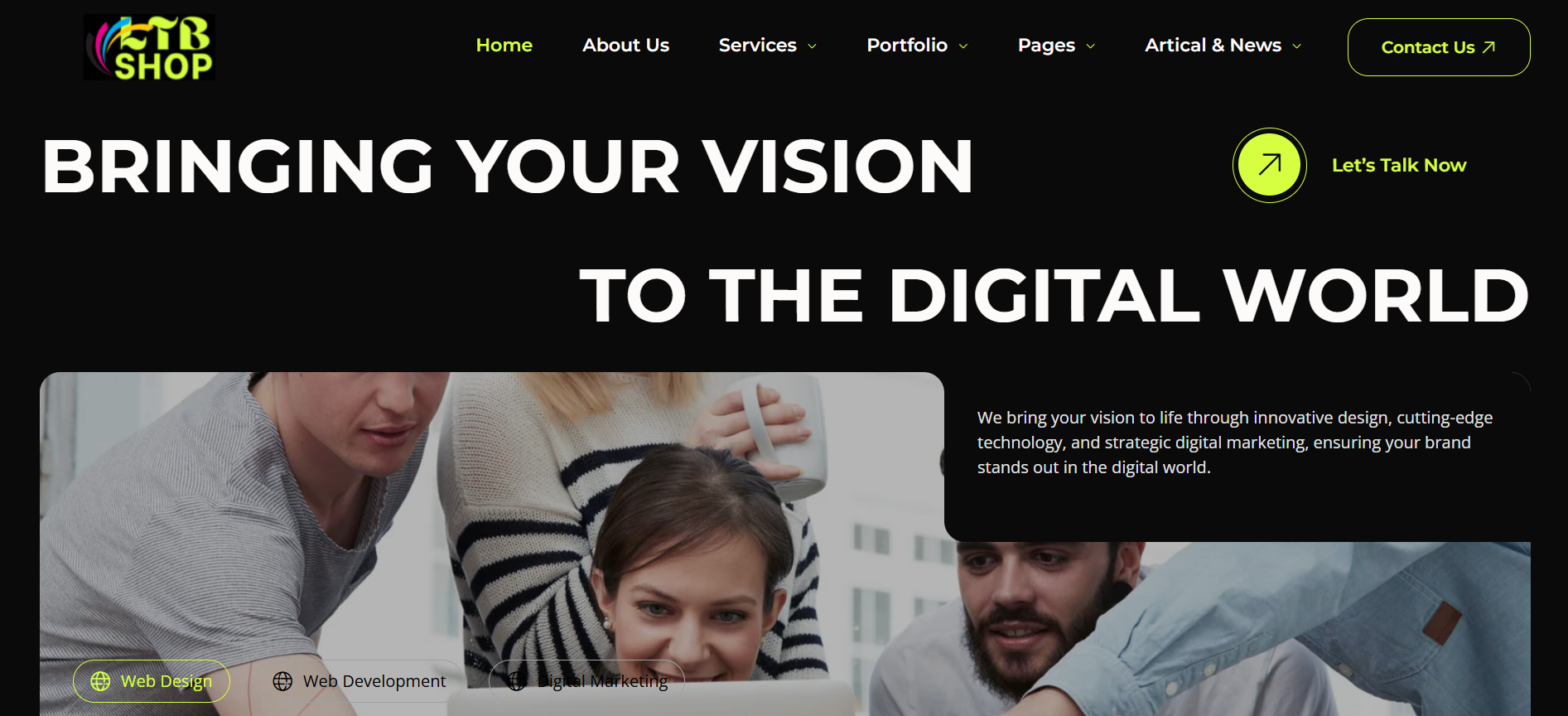Open the About Us menu item

tap(625, 46)
